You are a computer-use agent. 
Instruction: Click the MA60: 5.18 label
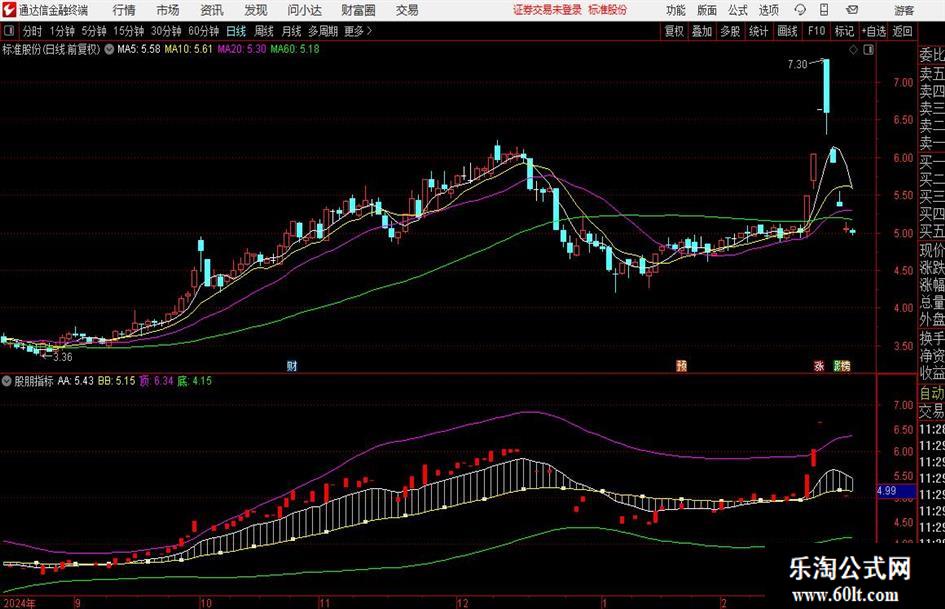coord(295,49)
